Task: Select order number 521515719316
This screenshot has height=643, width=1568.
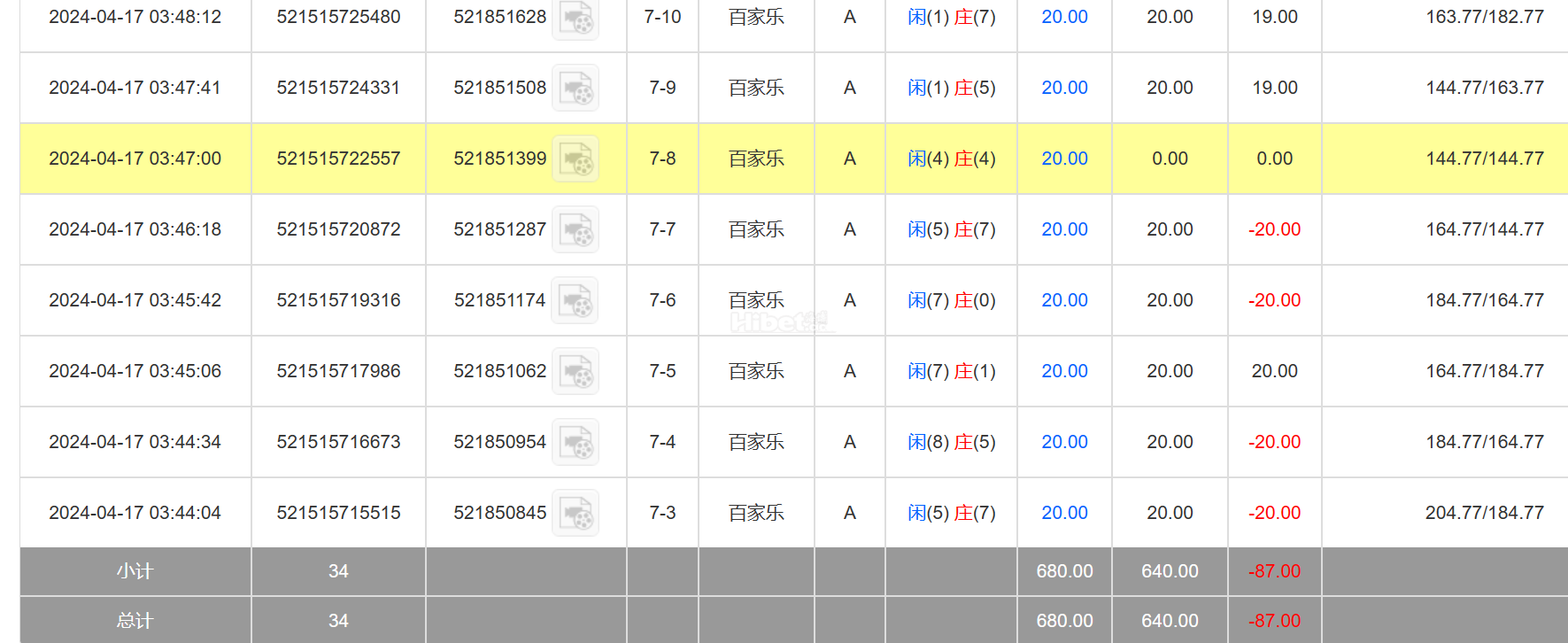Action: pyautogui.click(x=338, y=300)
